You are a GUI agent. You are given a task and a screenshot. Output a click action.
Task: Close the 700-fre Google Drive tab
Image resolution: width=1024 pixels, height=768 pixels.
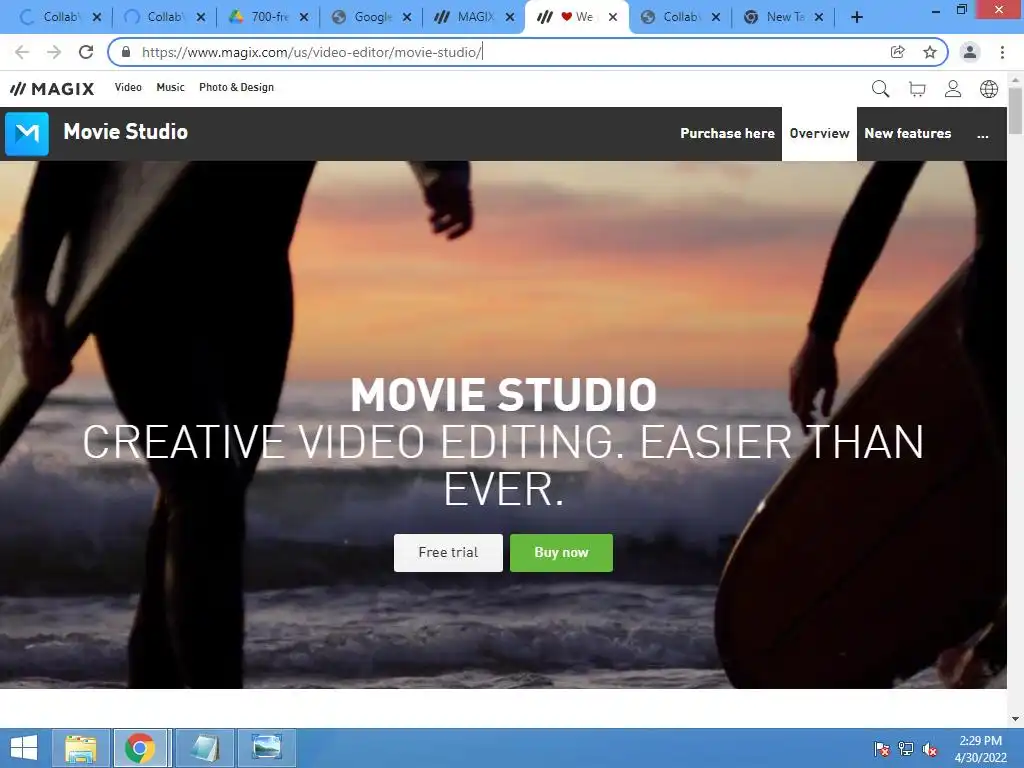pyautogui.click(x=304, y=18)
